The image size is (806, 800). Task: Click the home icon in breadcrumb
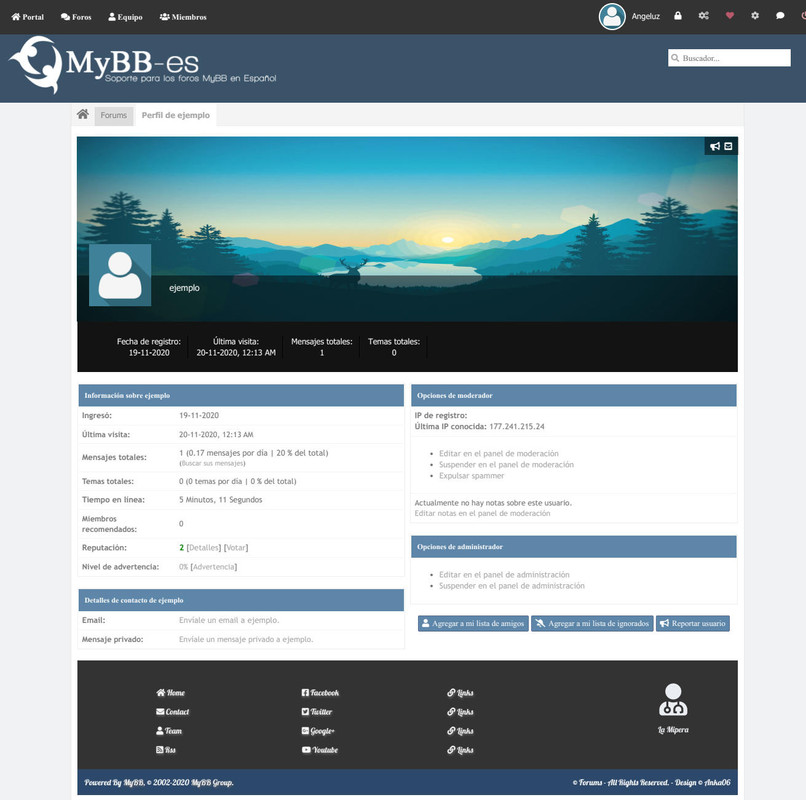[83, 115]
